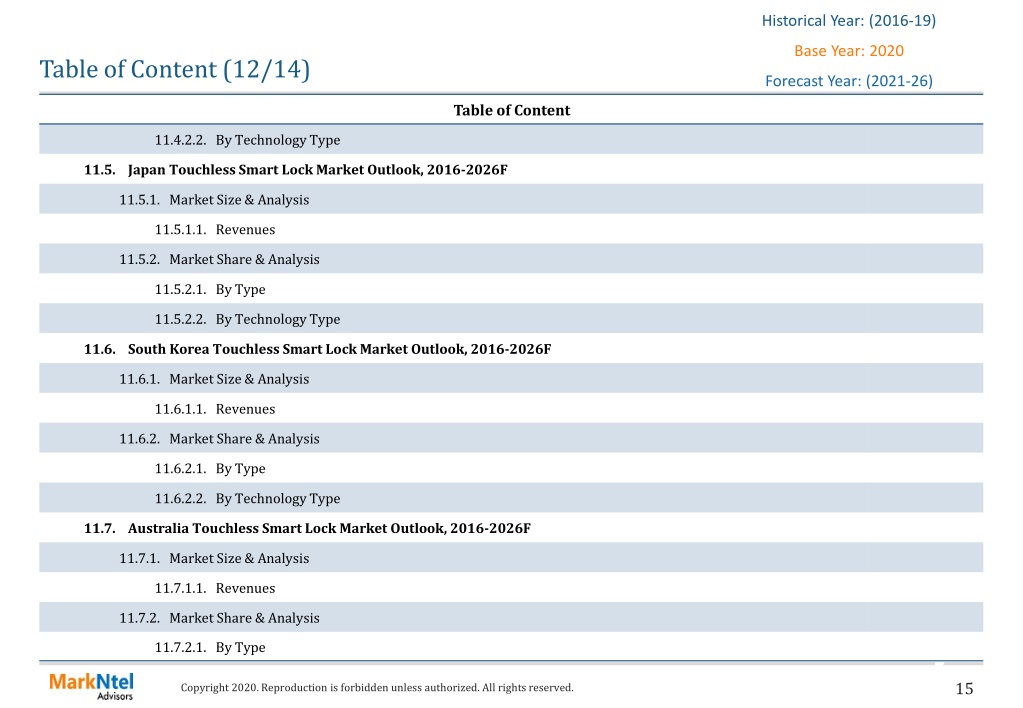Click page number 15
The image size is (1023, 708).
964,688
